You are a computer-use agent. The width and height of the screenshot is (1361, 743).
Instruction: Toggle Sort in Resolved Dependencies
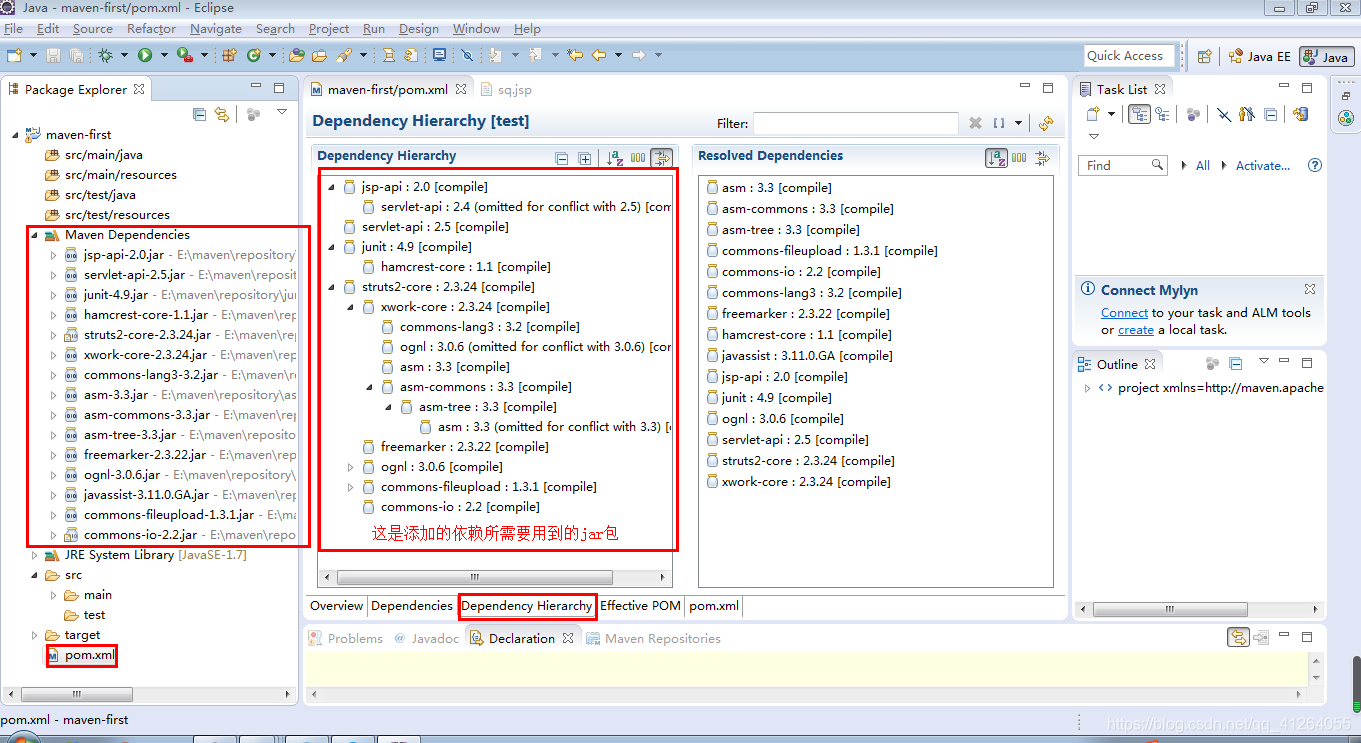[996, 157]
